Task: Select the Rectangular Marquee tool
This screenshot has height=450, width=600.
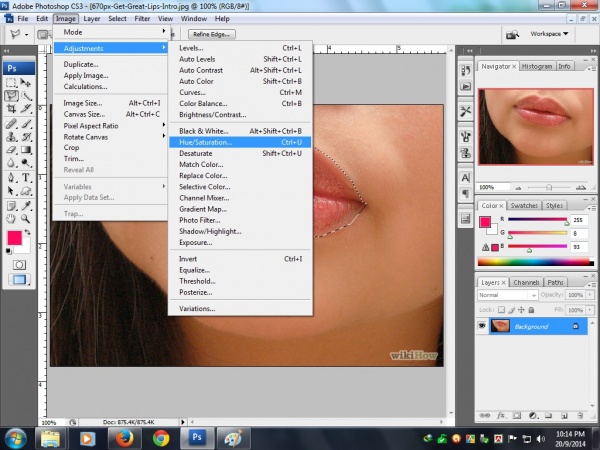Action: click(12, 83)
